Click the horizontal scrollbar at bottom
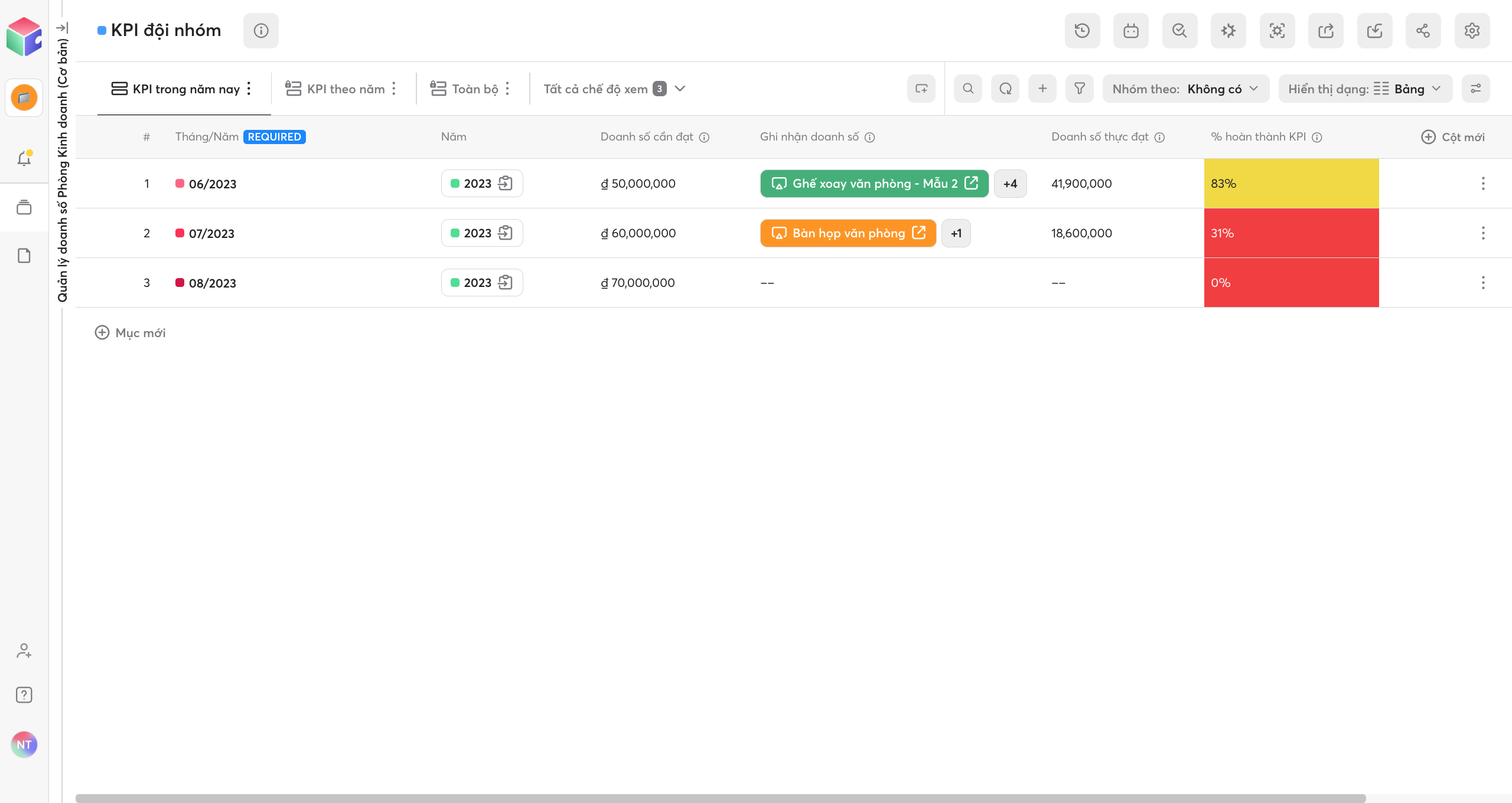The image size is (1512, 803). pyautogui.click(x=721, y=798)
